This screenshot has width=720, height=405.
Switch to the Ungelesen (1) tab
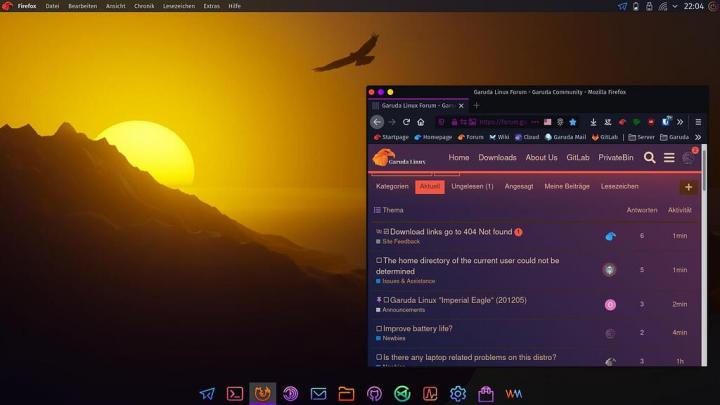coord(472,186)
